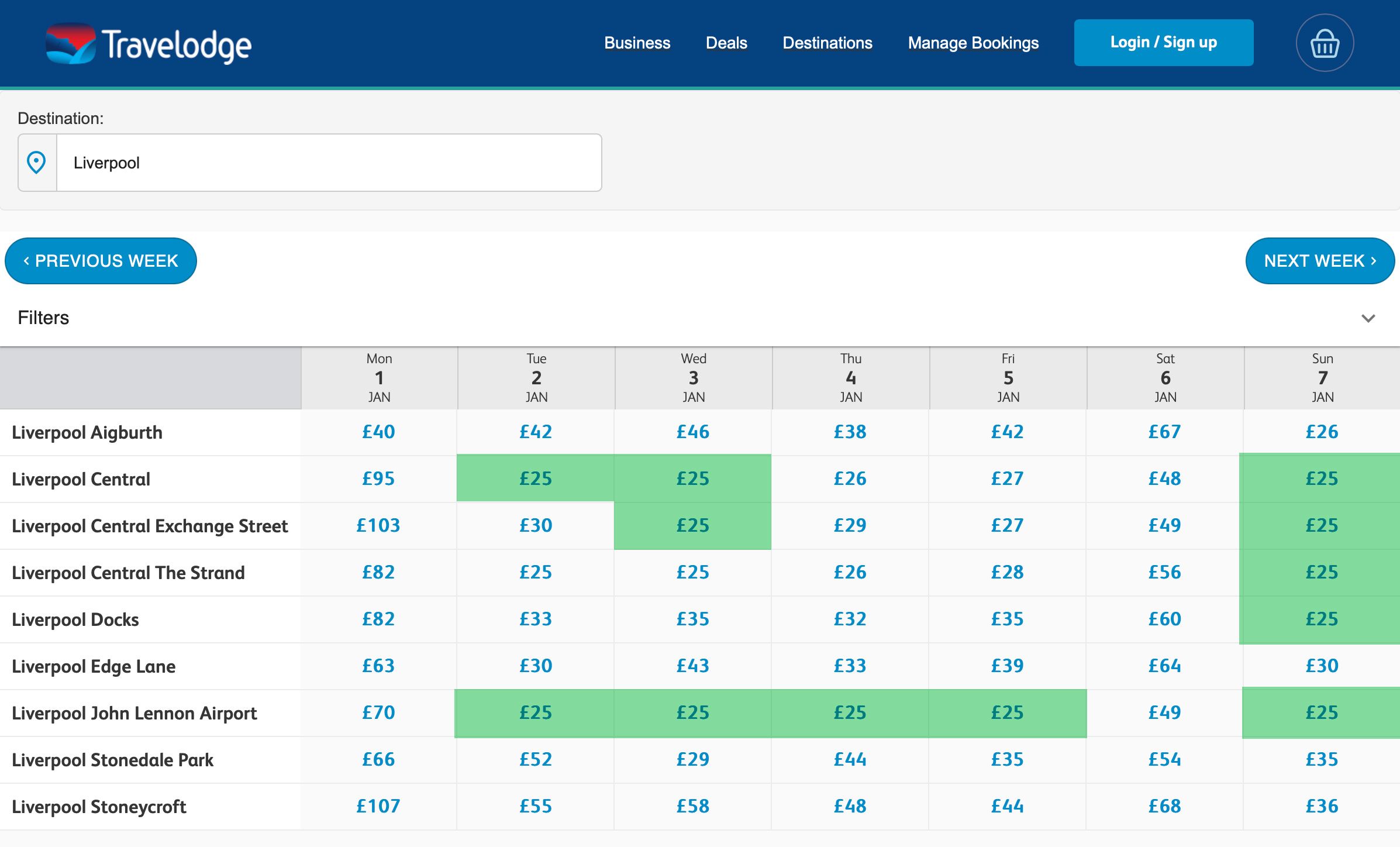Click the Travelodge logo
The height and width of the screenshot is (847, 1400).
click(149, 44)
